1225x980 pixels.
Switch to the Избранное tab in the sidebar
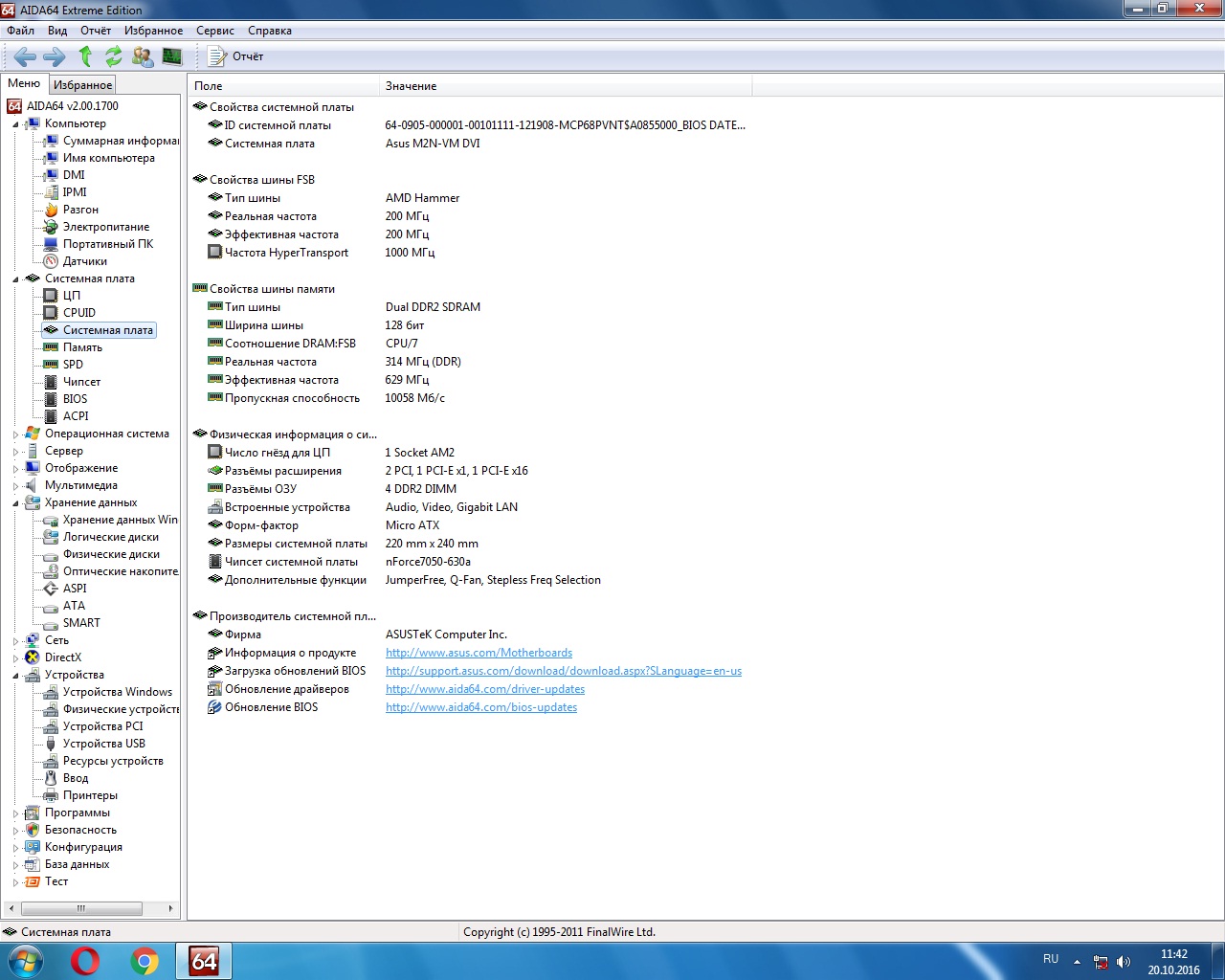click(82, 85)
